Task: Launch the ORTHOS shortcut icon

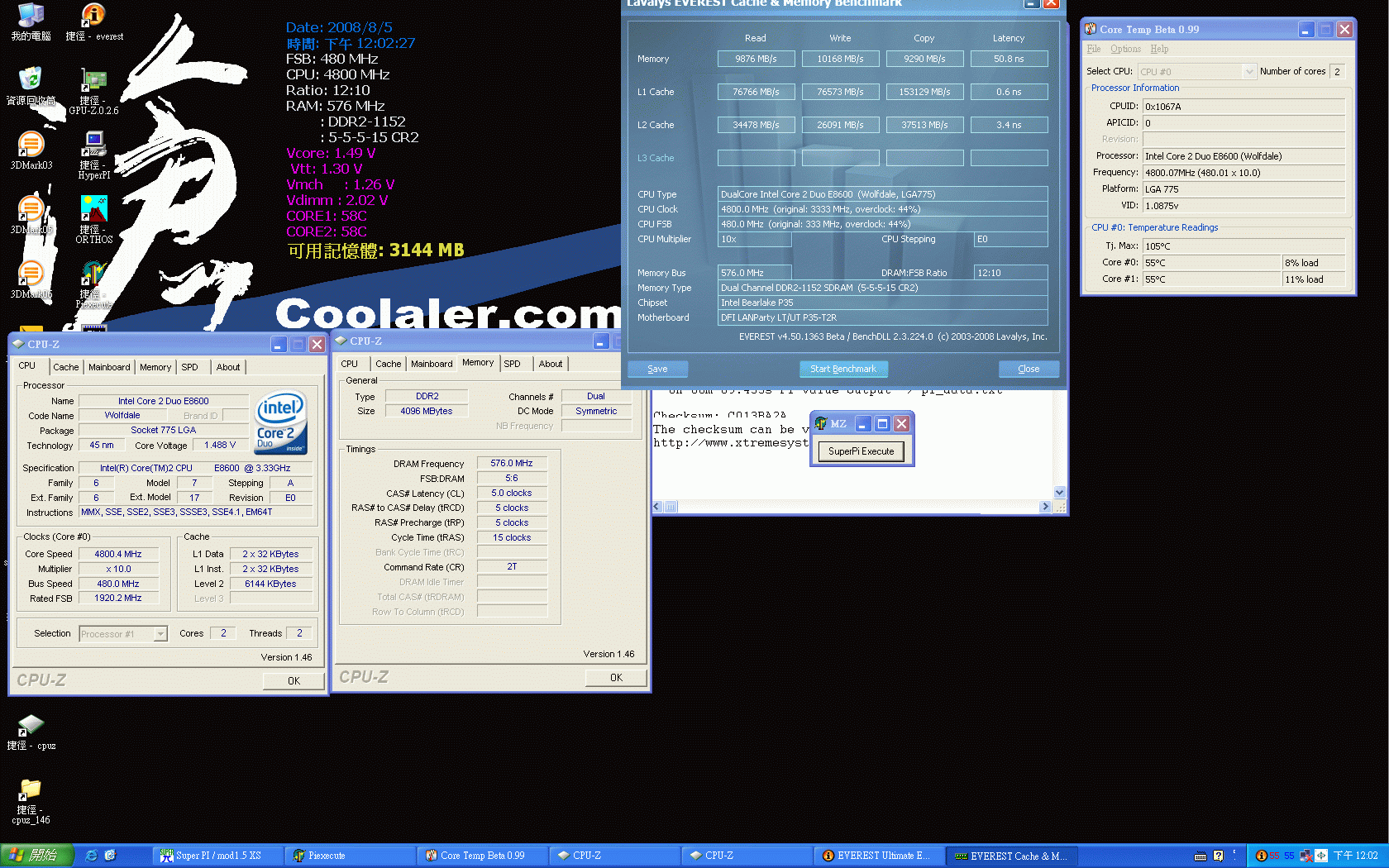Action: (93, 220)
